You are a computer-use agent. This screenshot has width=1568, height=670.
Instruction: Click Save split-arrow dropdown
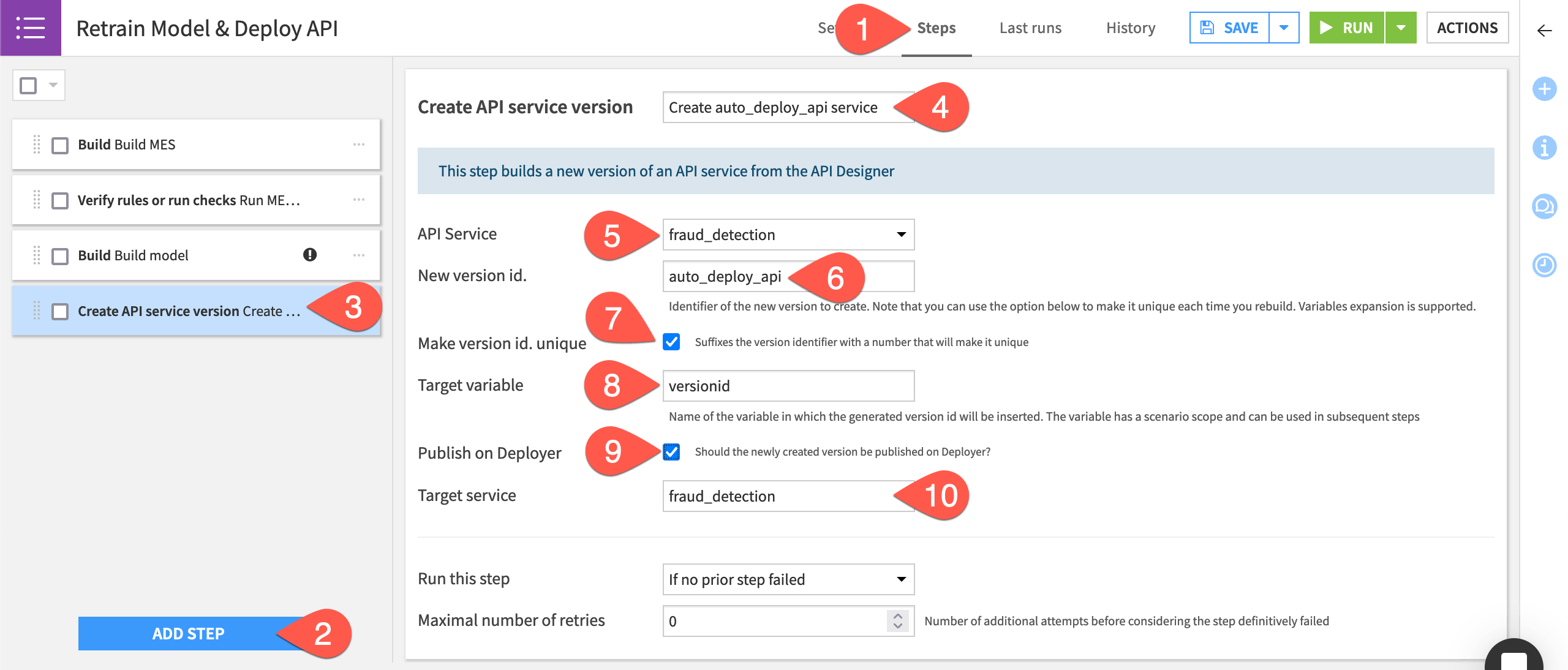[x=1285, y=28]
